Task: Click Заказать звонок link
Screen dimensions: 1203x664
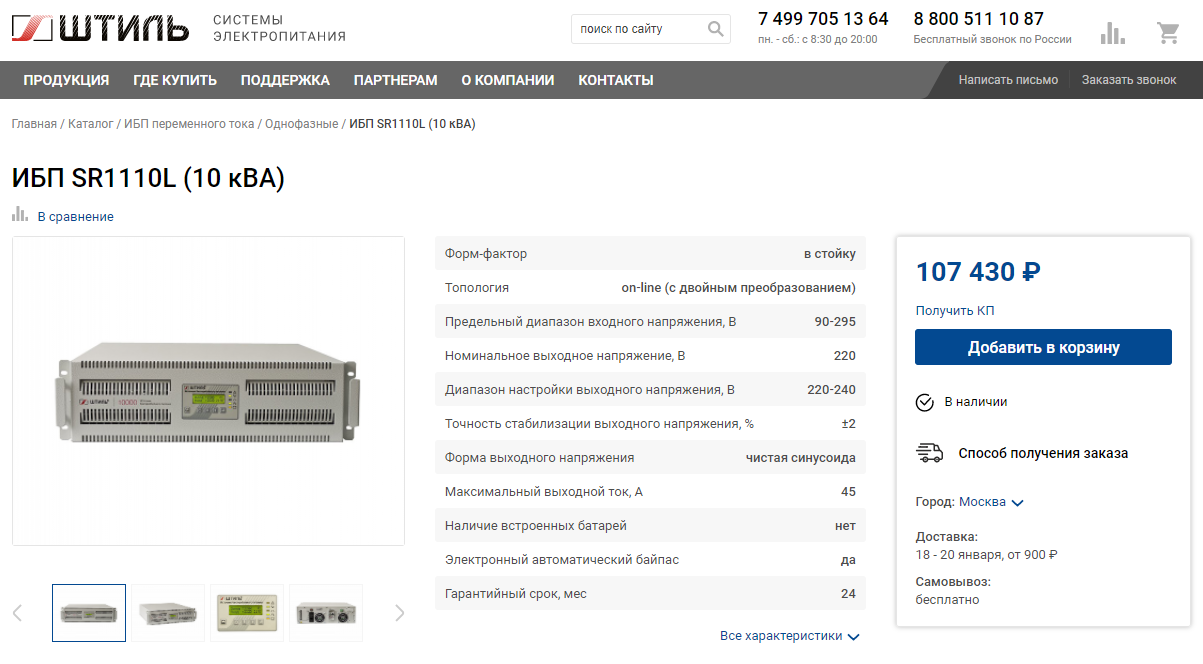Action: tap(1129, 80)
